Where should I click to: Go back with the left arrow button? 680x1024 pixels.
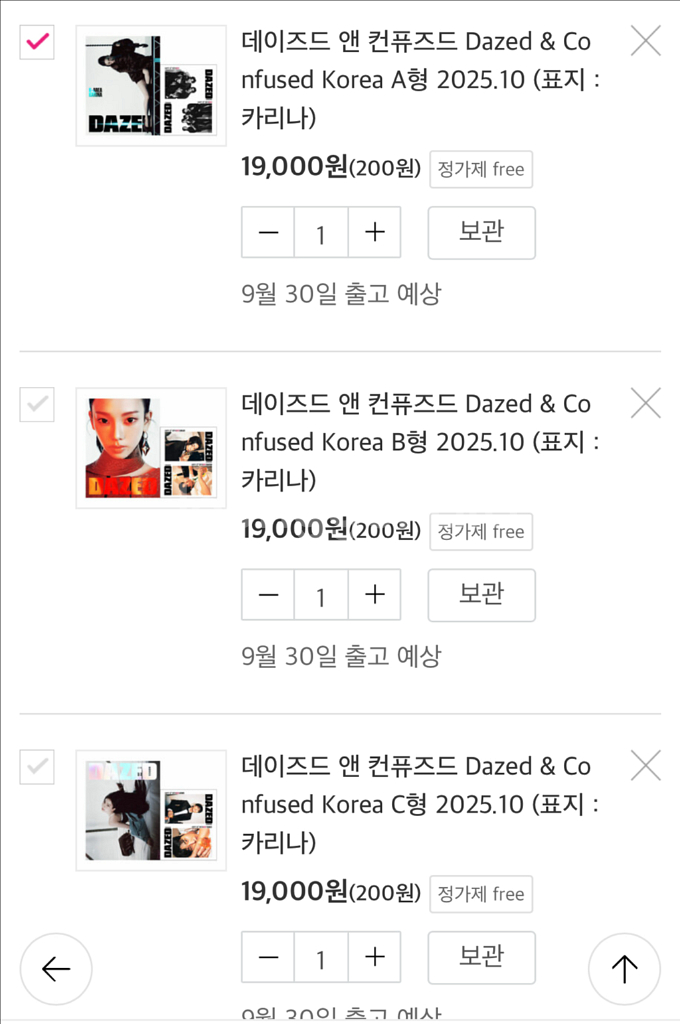point(56,968)
